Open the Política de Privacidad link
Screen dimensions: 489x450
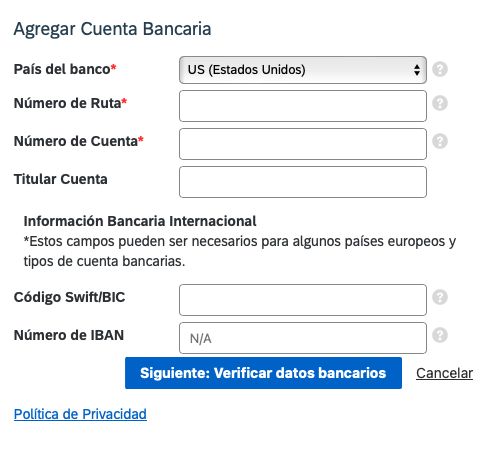pyautogui.click(x=80, y=414)
